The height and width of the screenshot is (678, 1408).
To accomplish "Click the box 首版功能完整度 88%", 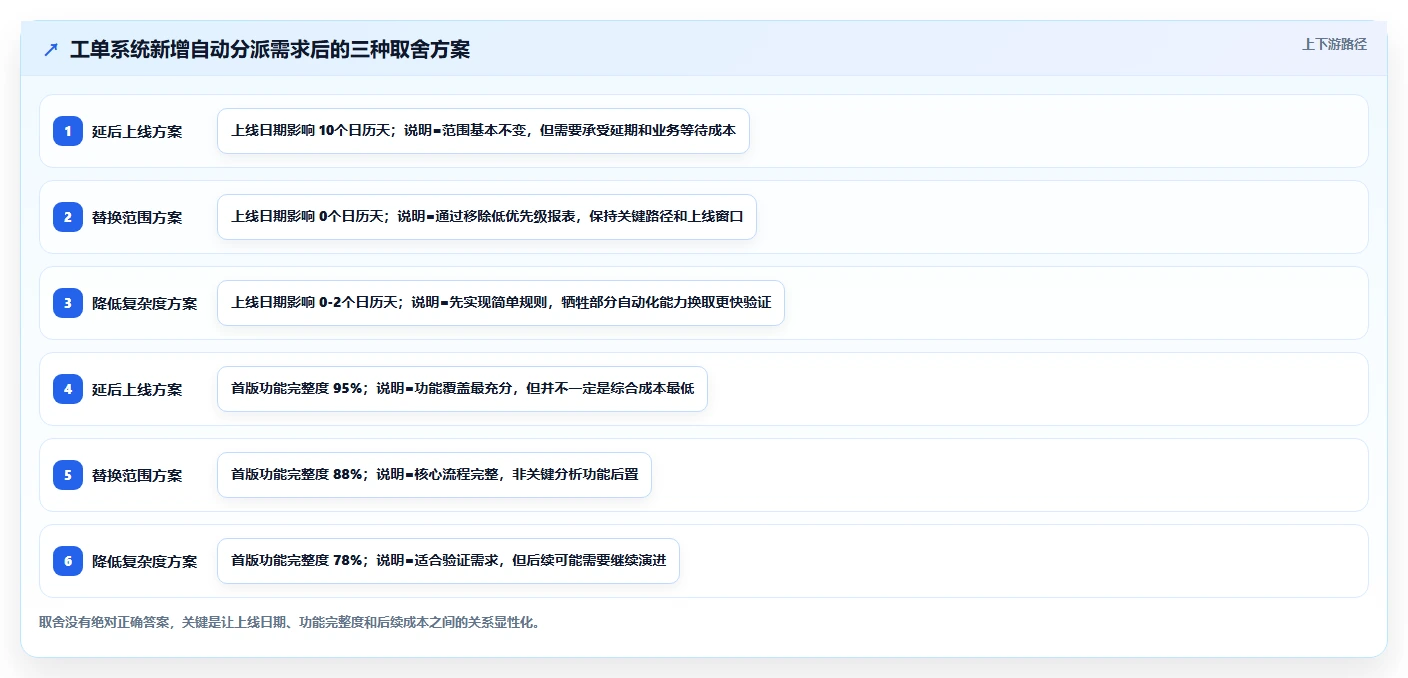I will (434, 475).
